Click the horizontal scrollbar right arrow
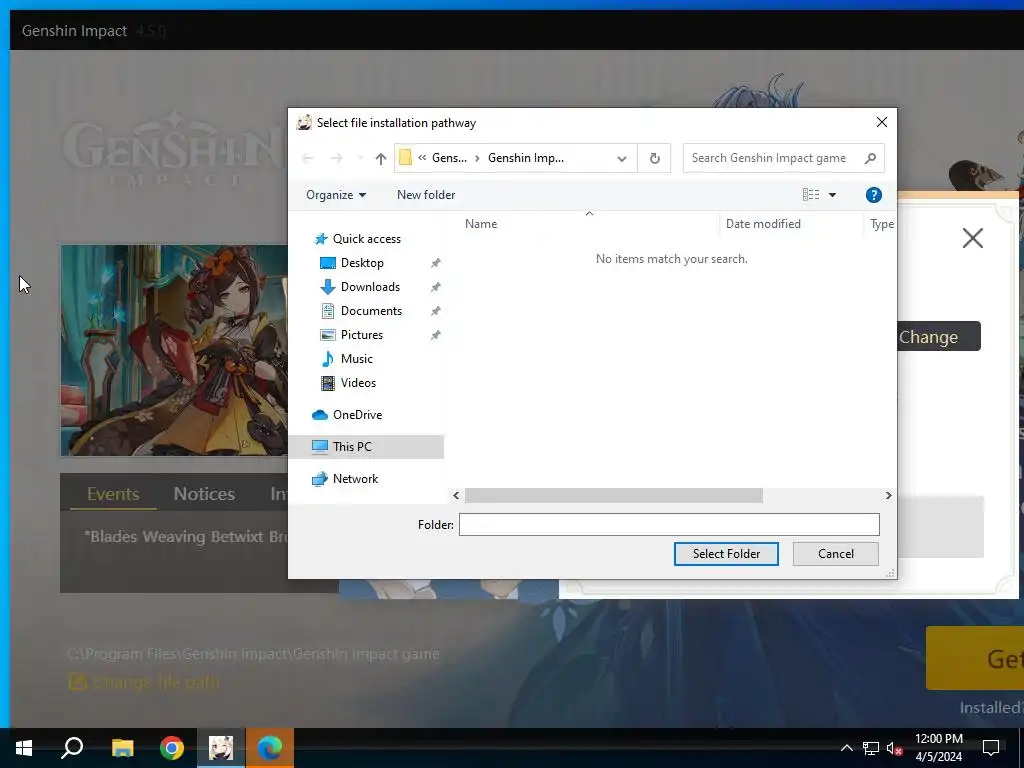 [x=888, y=496]
